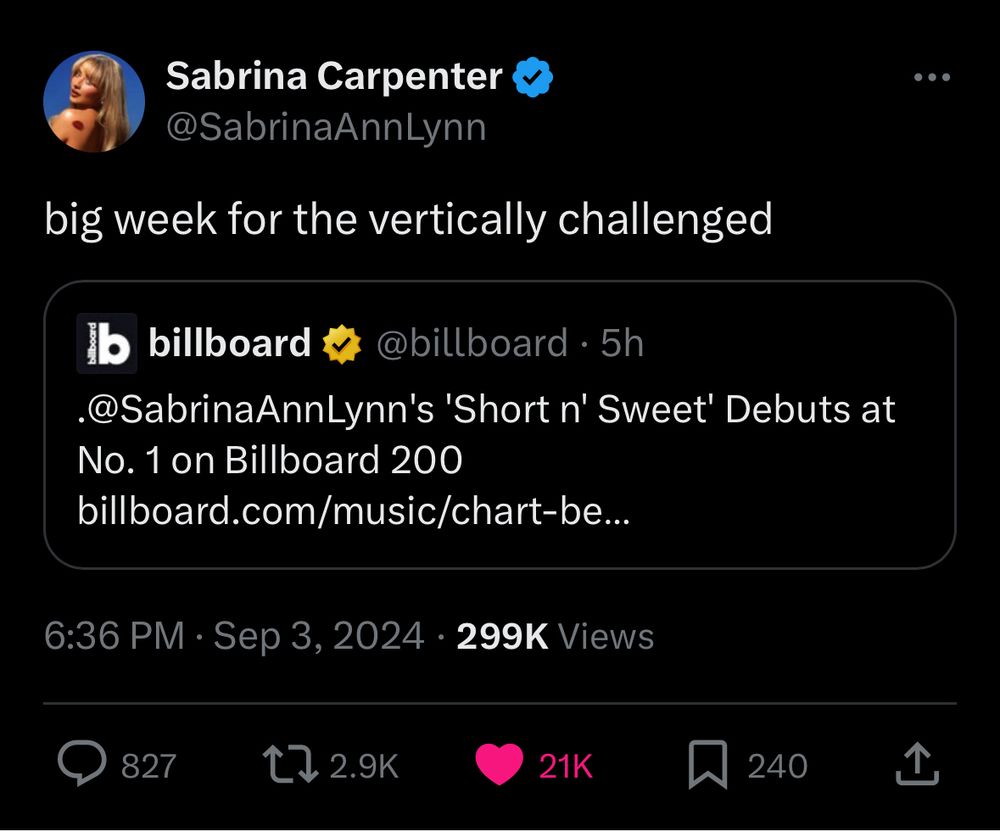Unlike the tweet via the pink heart

pyautogui.click(x=499, y=765)
